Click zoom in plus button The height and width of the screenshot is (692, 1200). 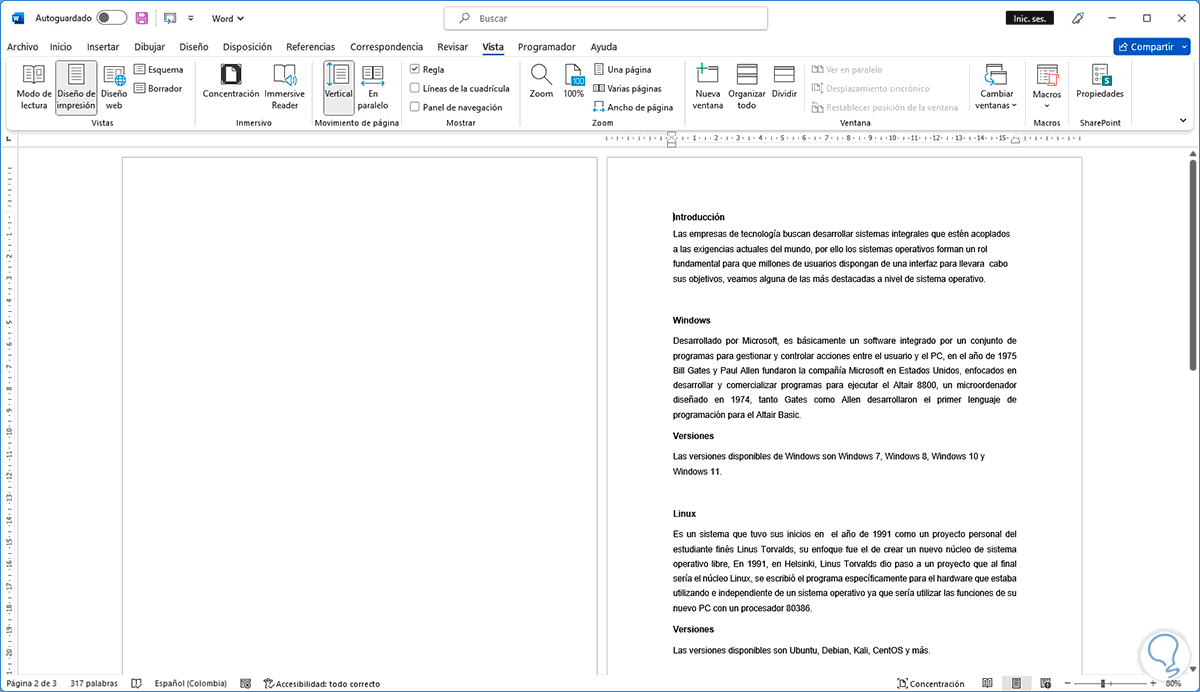tap(1151, 684)
